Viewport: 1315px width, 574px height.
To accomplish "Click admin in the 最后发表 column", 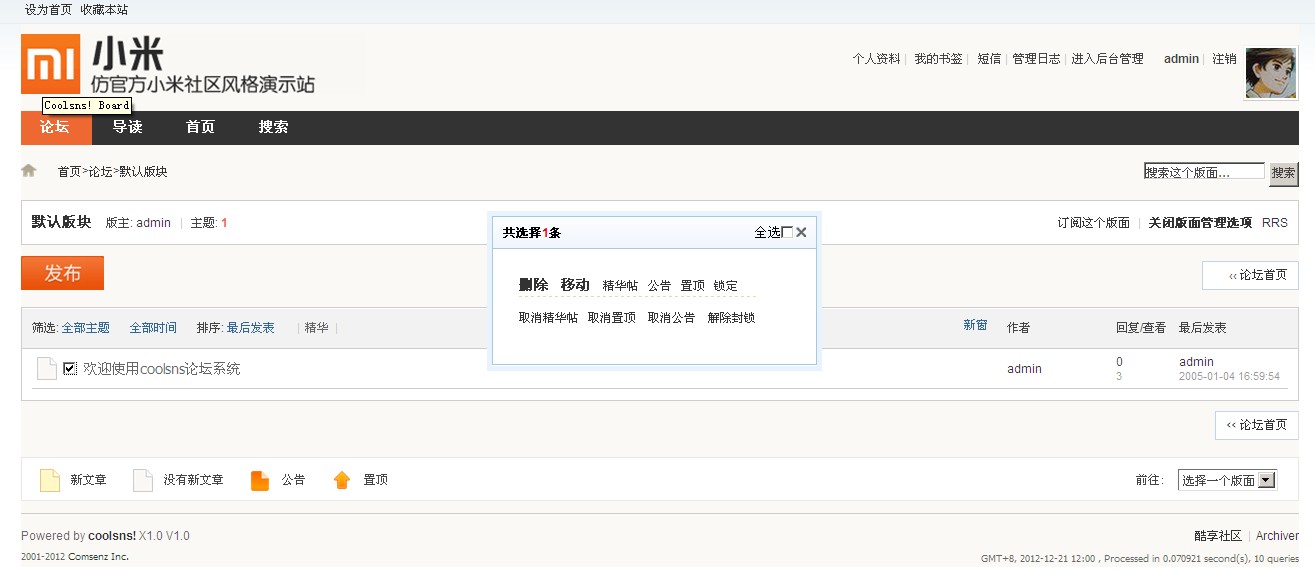I will click(x=1196, y=362).
